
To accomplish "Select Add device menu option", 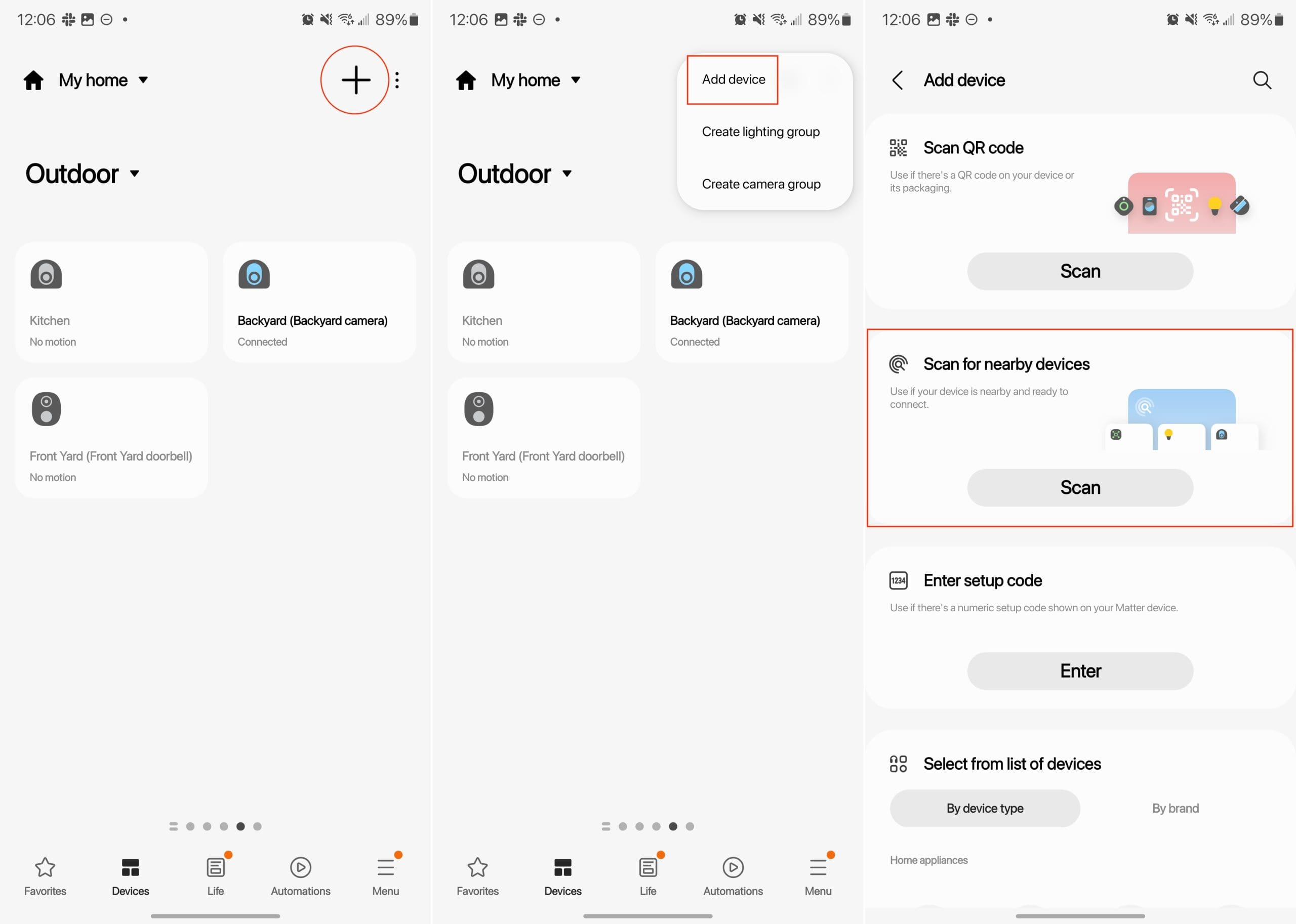I will click(x=732, y=80).
